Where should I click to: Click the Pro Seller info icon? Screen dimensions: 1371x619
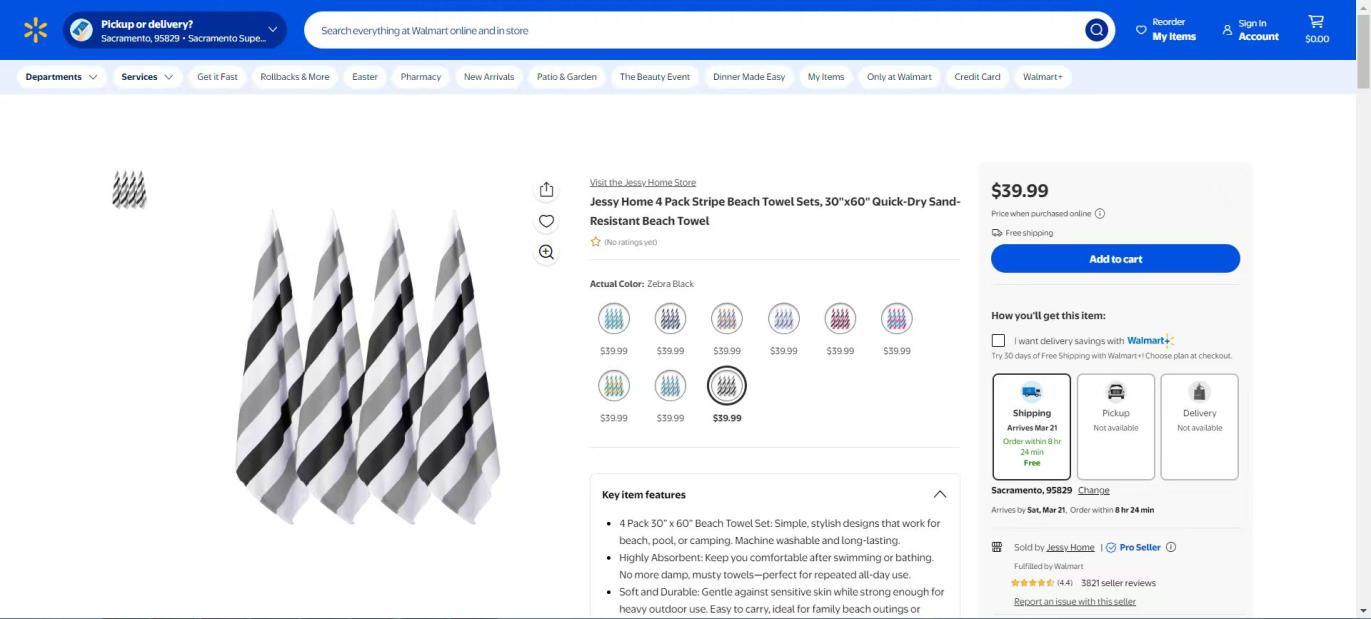coord(1171,547)
